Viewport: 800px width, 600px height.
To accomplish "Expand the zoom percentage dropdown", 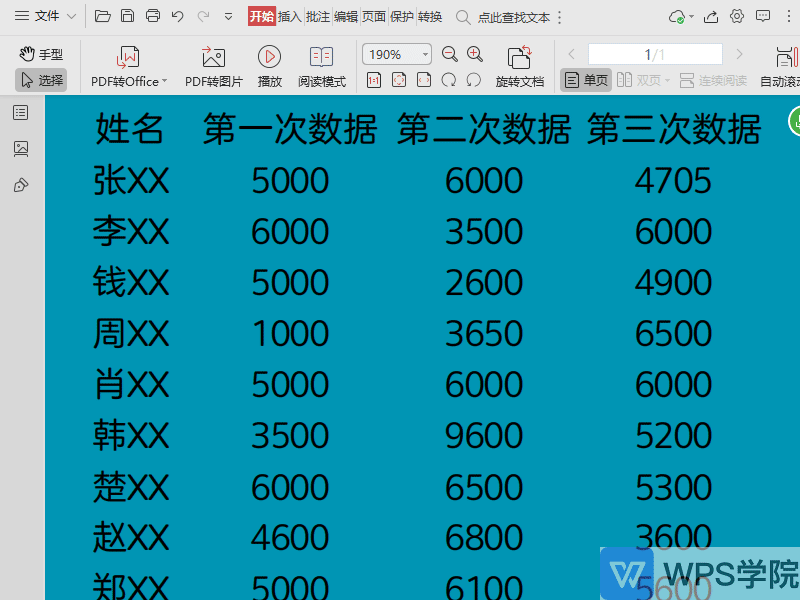I will click(424, 55).
